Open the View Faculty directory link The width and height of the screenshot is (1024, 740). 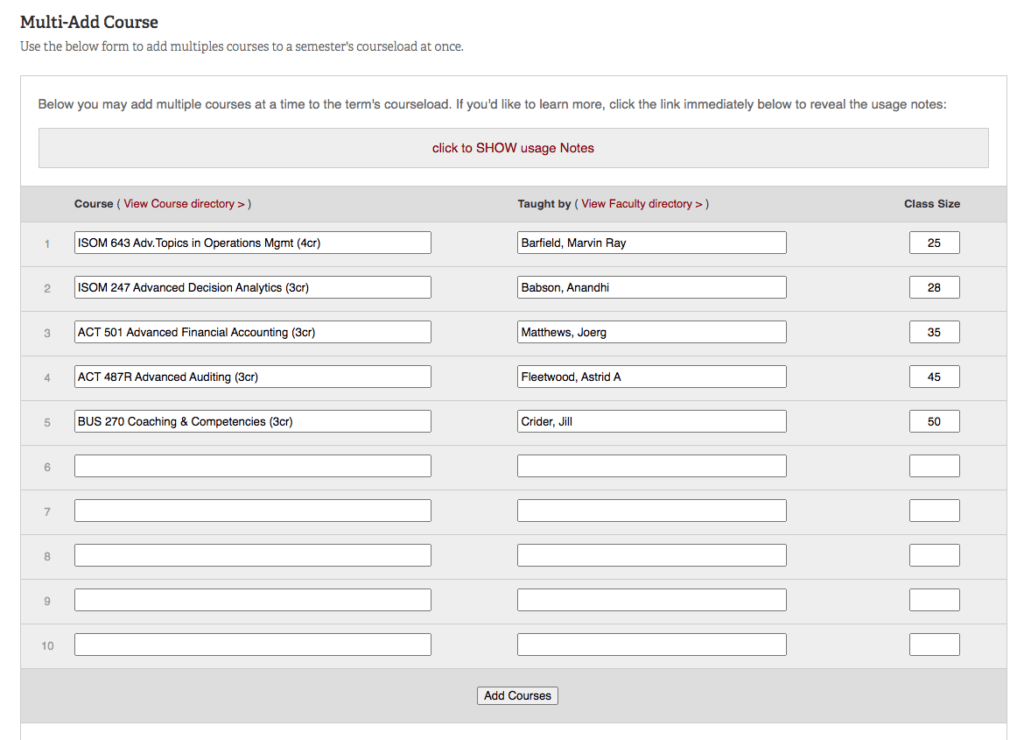(642, 204)
